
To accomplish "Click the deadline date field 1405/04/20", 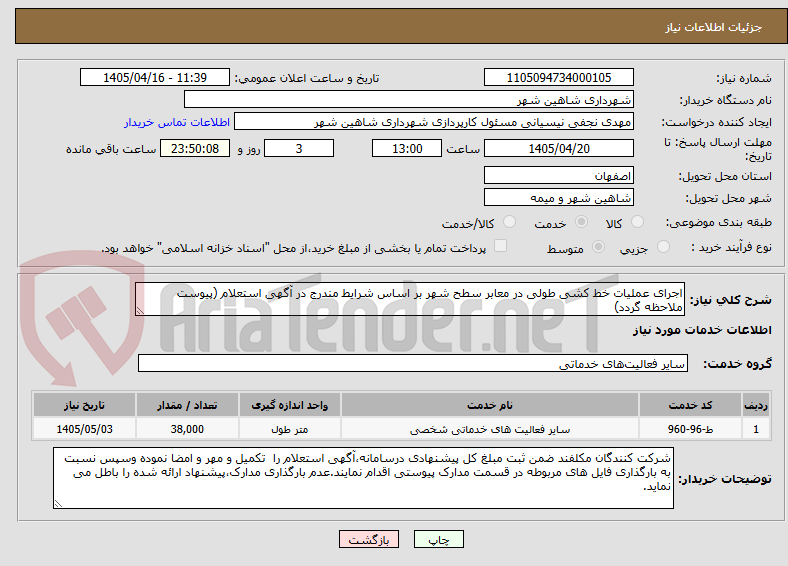I will tap(558, 149).
